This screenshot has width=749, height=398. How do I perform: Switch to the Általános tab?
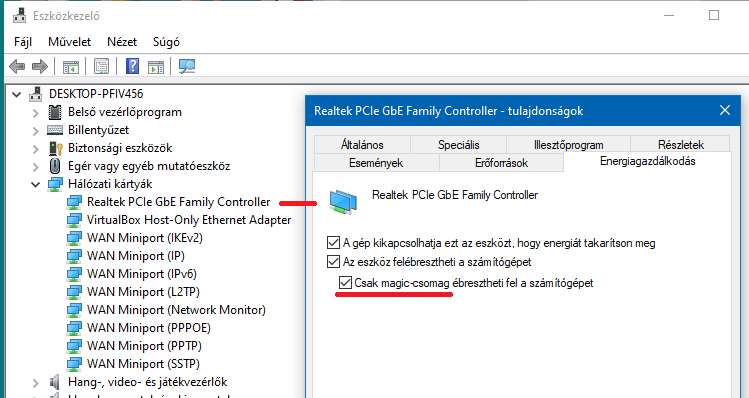362,144
